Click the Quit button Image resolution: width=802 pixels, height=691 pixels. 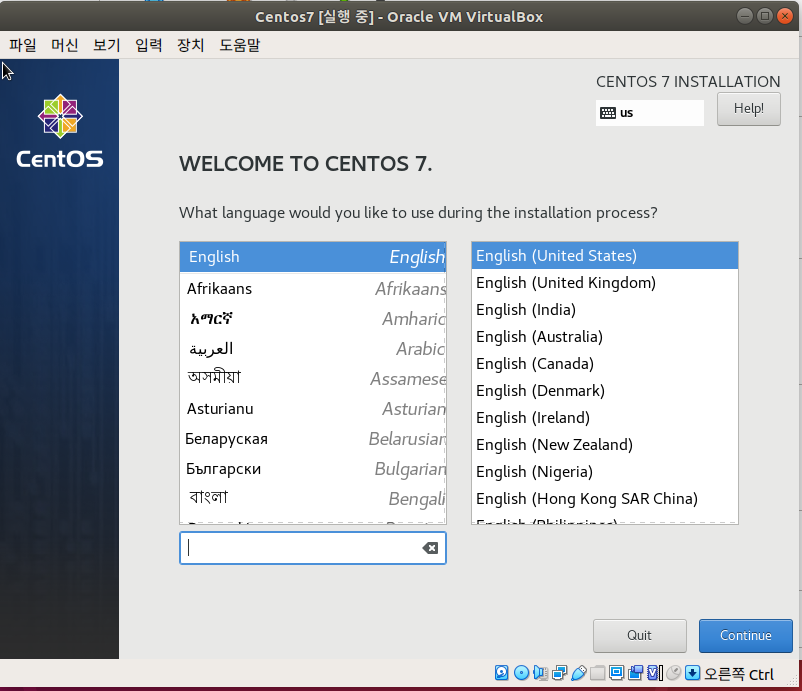click(x=639, y=636)
